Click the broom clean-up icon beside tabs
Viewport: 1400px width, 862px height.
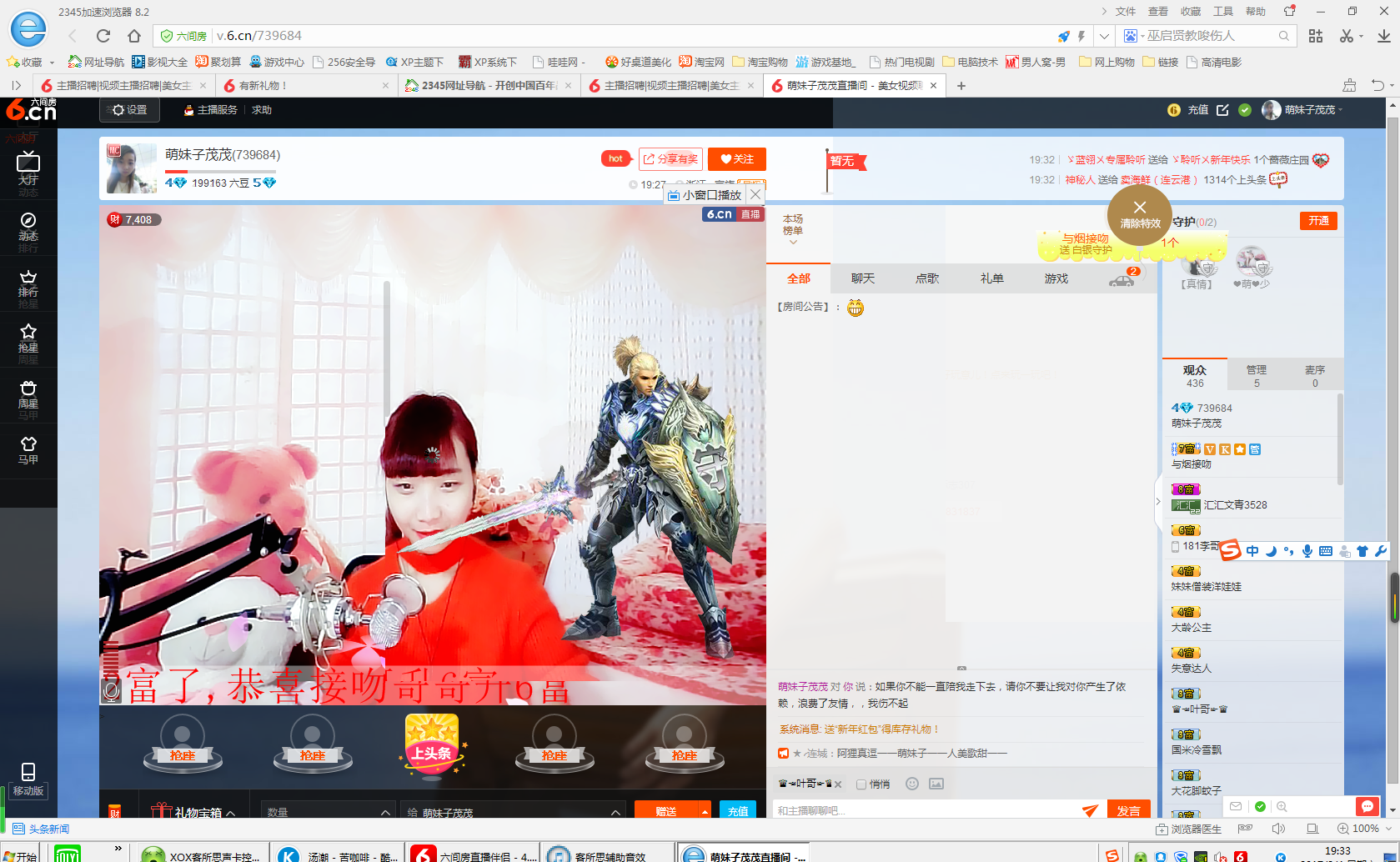tap(1349, 85)
